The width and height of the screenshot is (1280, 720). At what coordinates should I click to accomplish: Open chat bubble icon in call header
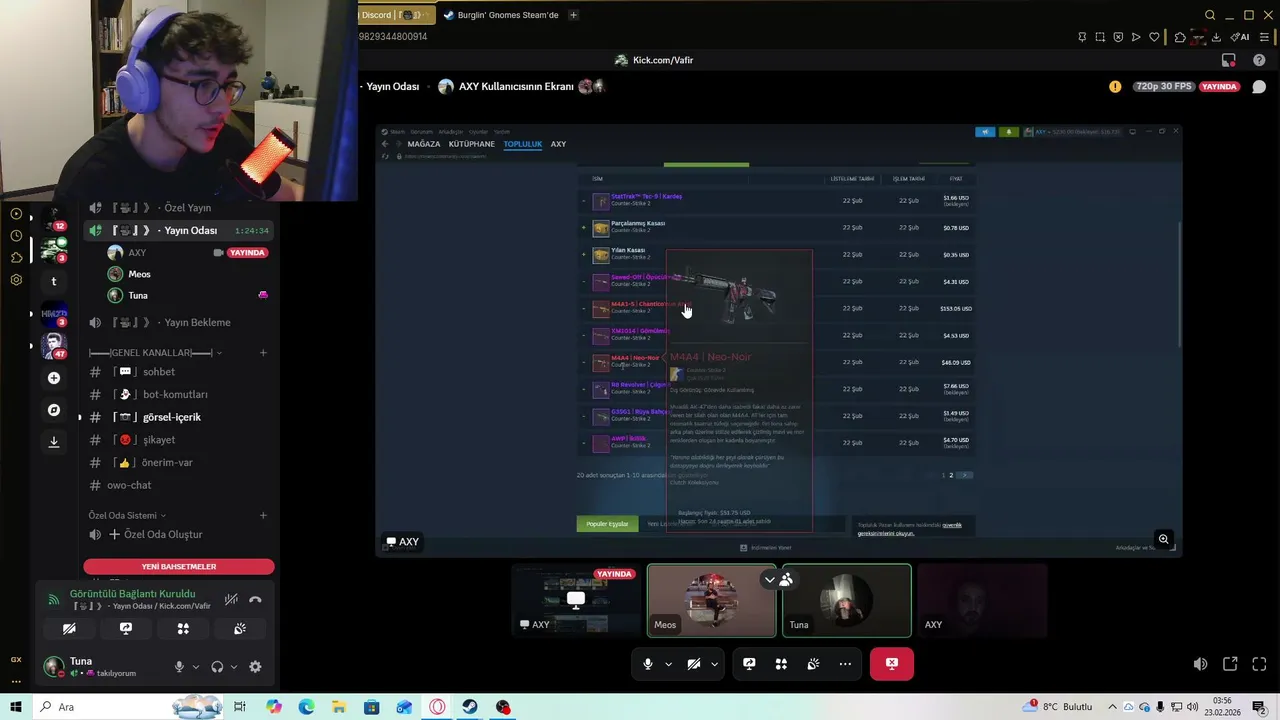click(x=1259, y=87)
